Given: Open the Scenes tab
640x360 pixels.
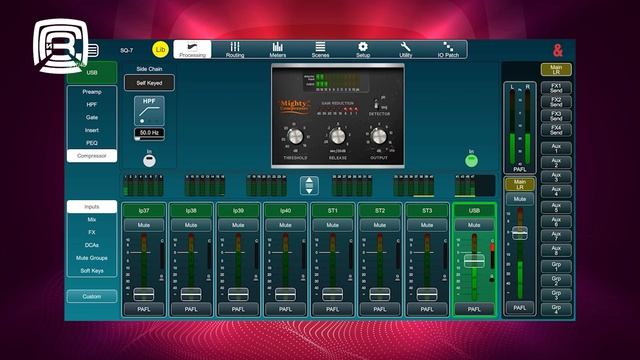Looking at the screenshot, I should point(320,49).
